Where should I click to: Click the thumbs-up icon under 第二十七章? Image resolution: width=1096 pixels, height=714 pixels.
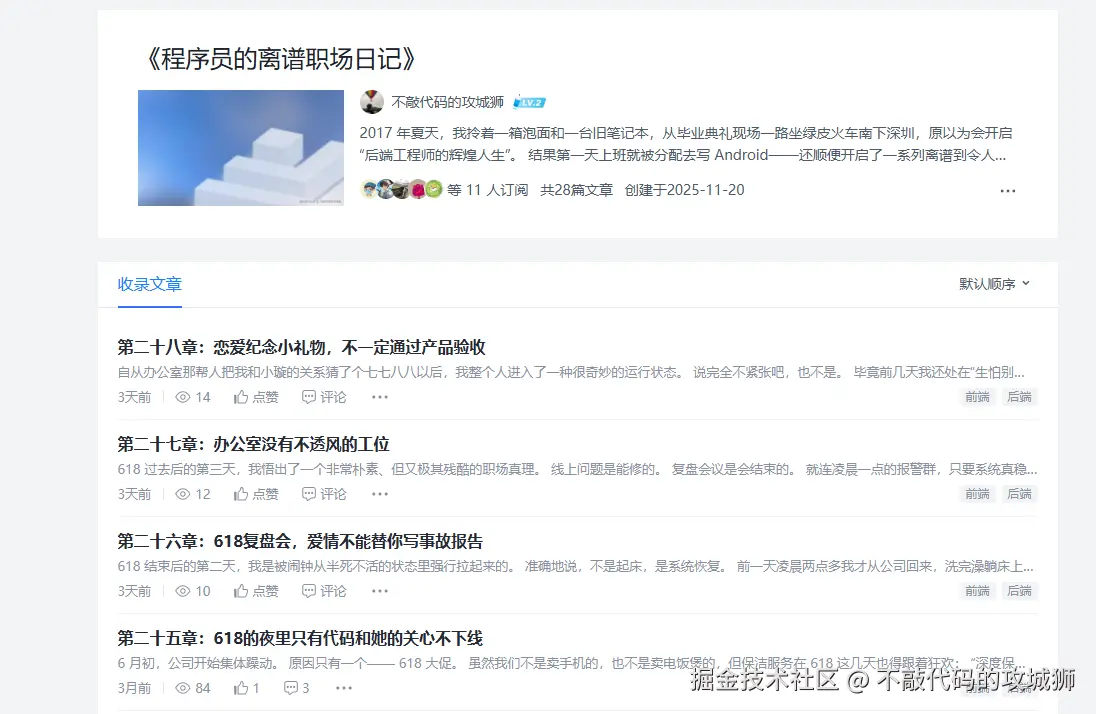pos(240,493)
